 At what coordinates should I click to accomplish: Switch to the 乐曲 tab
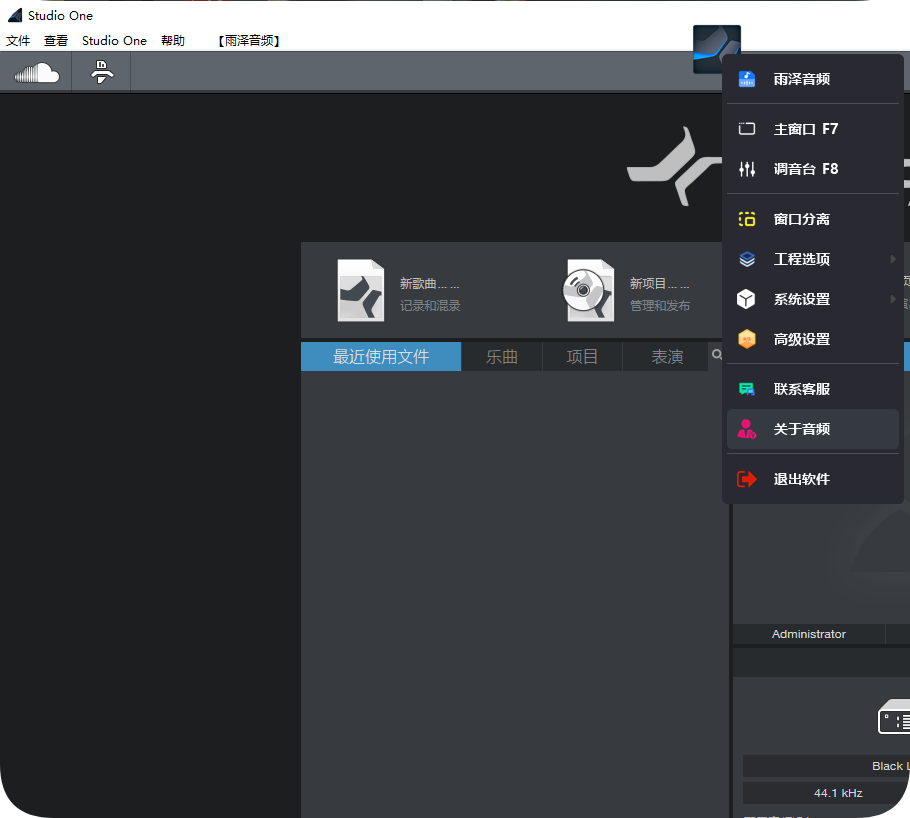pyautogui.click(x=501, y=356)
